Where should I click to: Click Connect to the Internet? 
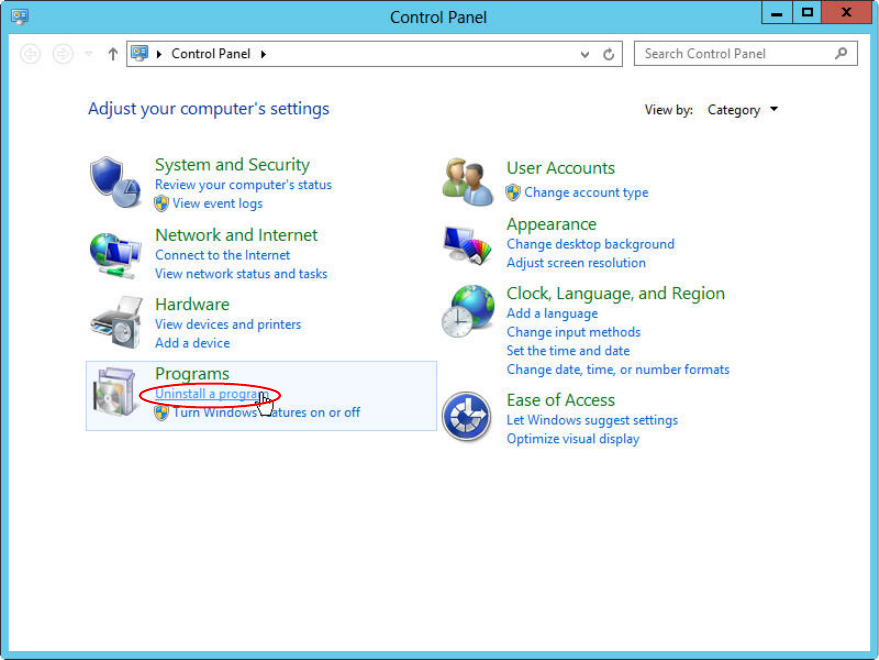coord(223,255)
